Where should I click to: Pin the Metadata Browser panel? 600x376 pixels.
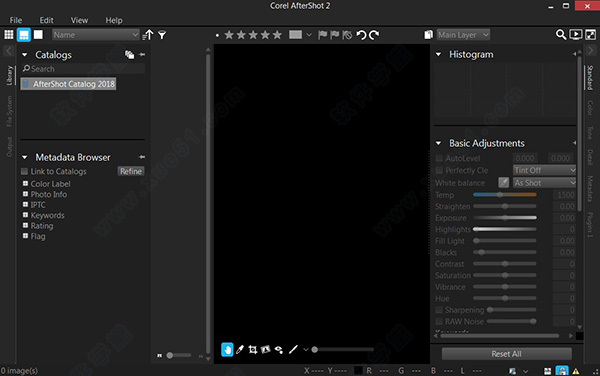click(142, 157)
